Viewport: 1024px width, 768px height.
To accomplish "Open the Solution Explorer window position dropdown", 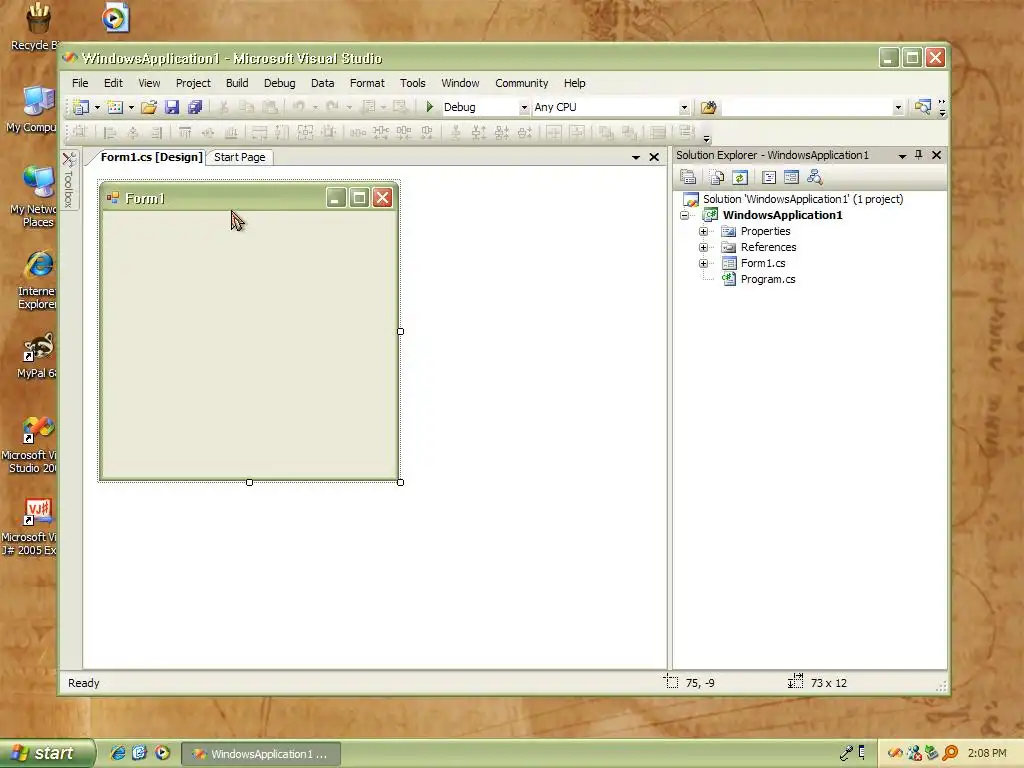I will (902, 155).
